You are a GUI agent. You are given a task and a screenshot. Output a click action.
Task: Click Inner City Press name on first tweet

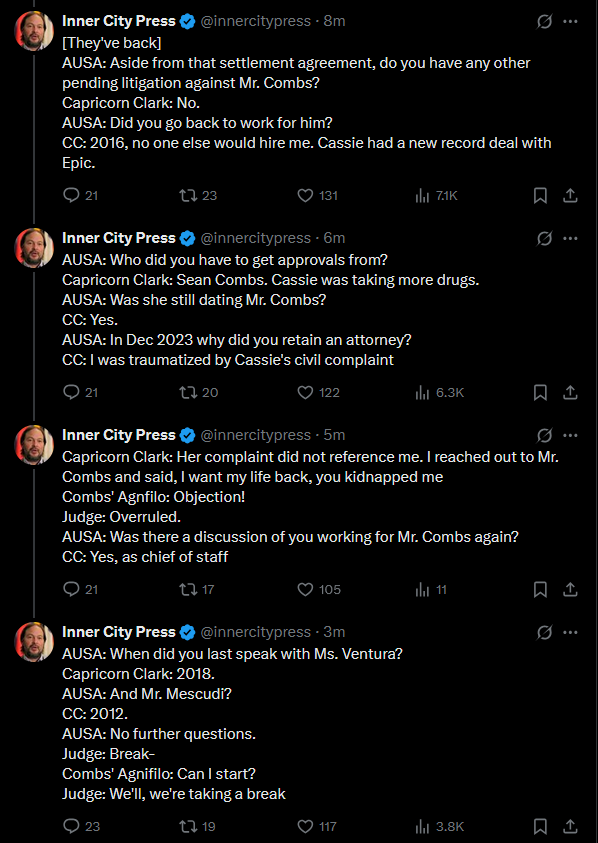[x=119, y=21]
